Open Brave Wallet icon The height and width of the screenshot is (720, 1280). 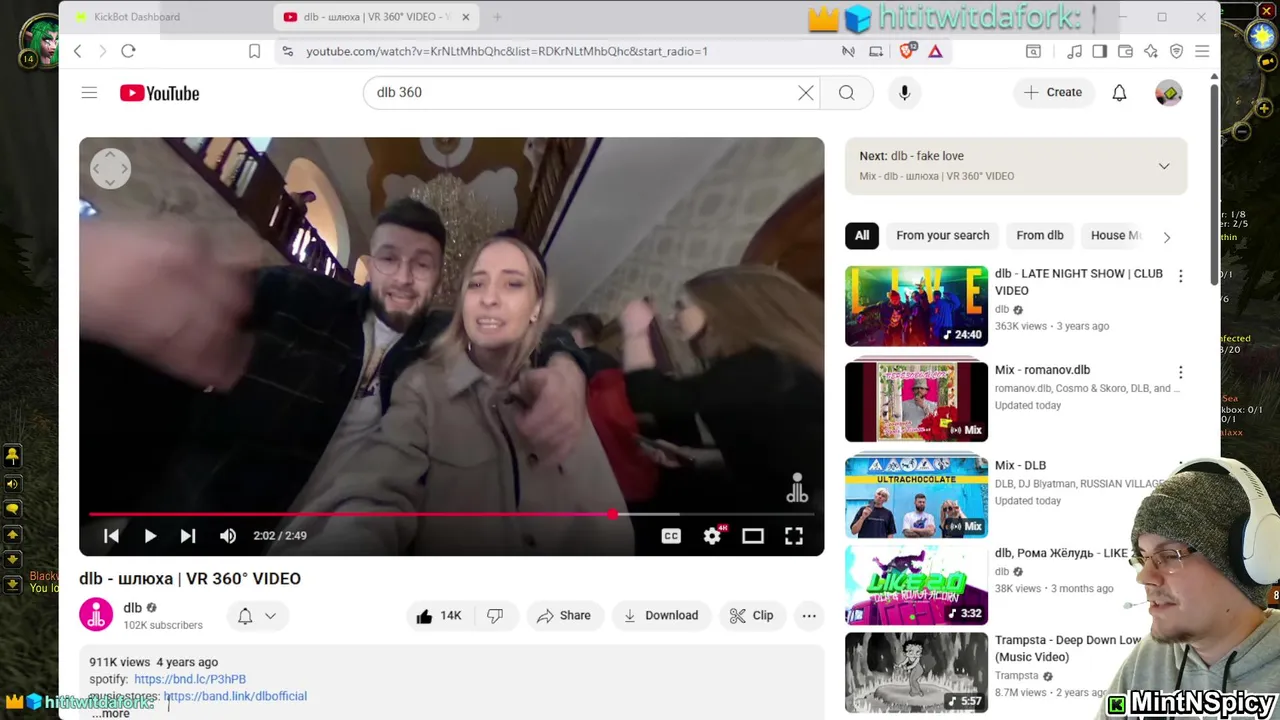pyautogui.click(x=1125, y=51)
